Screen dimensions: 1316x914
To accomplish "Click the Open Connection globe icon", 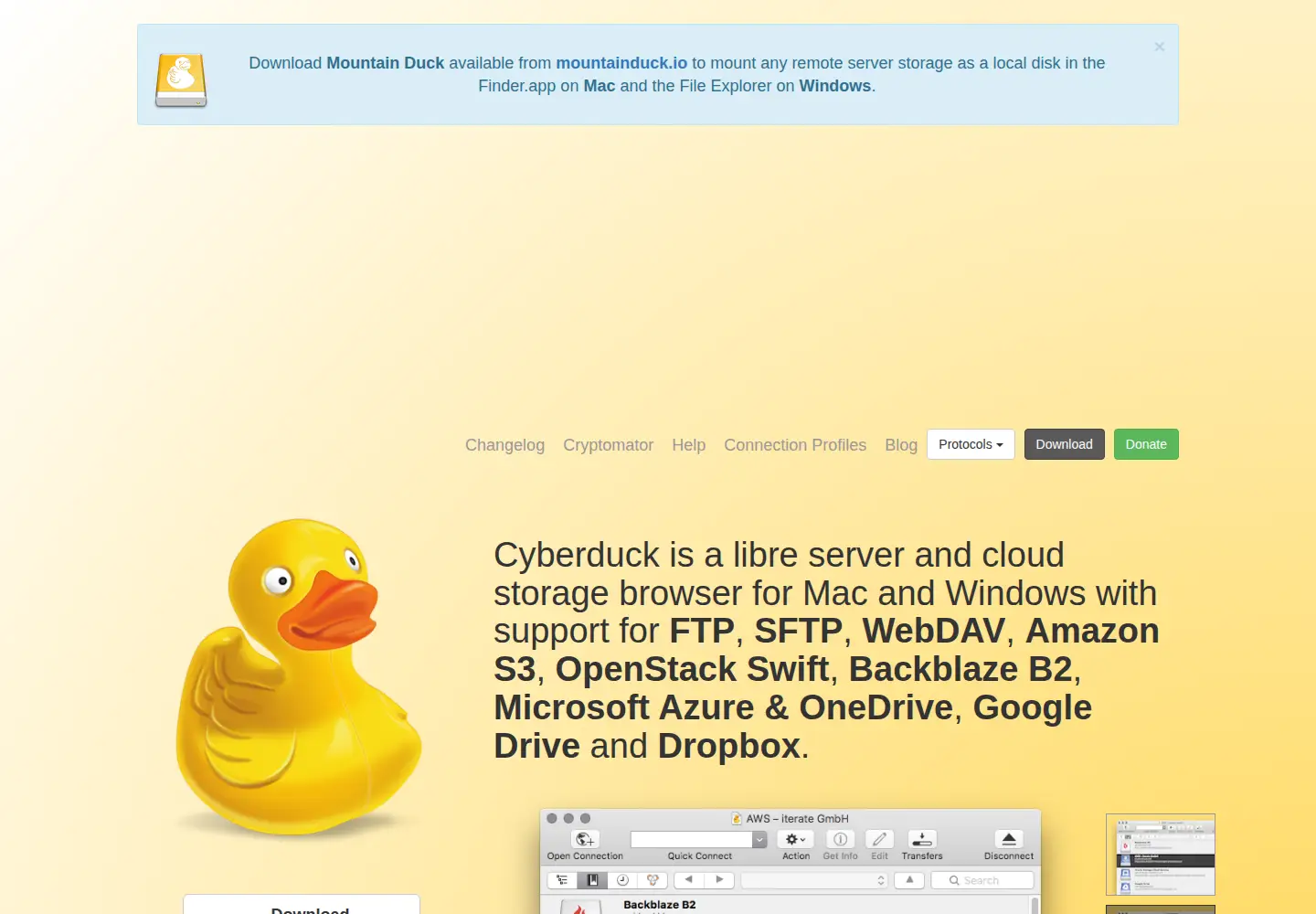I will pos(585,839).
